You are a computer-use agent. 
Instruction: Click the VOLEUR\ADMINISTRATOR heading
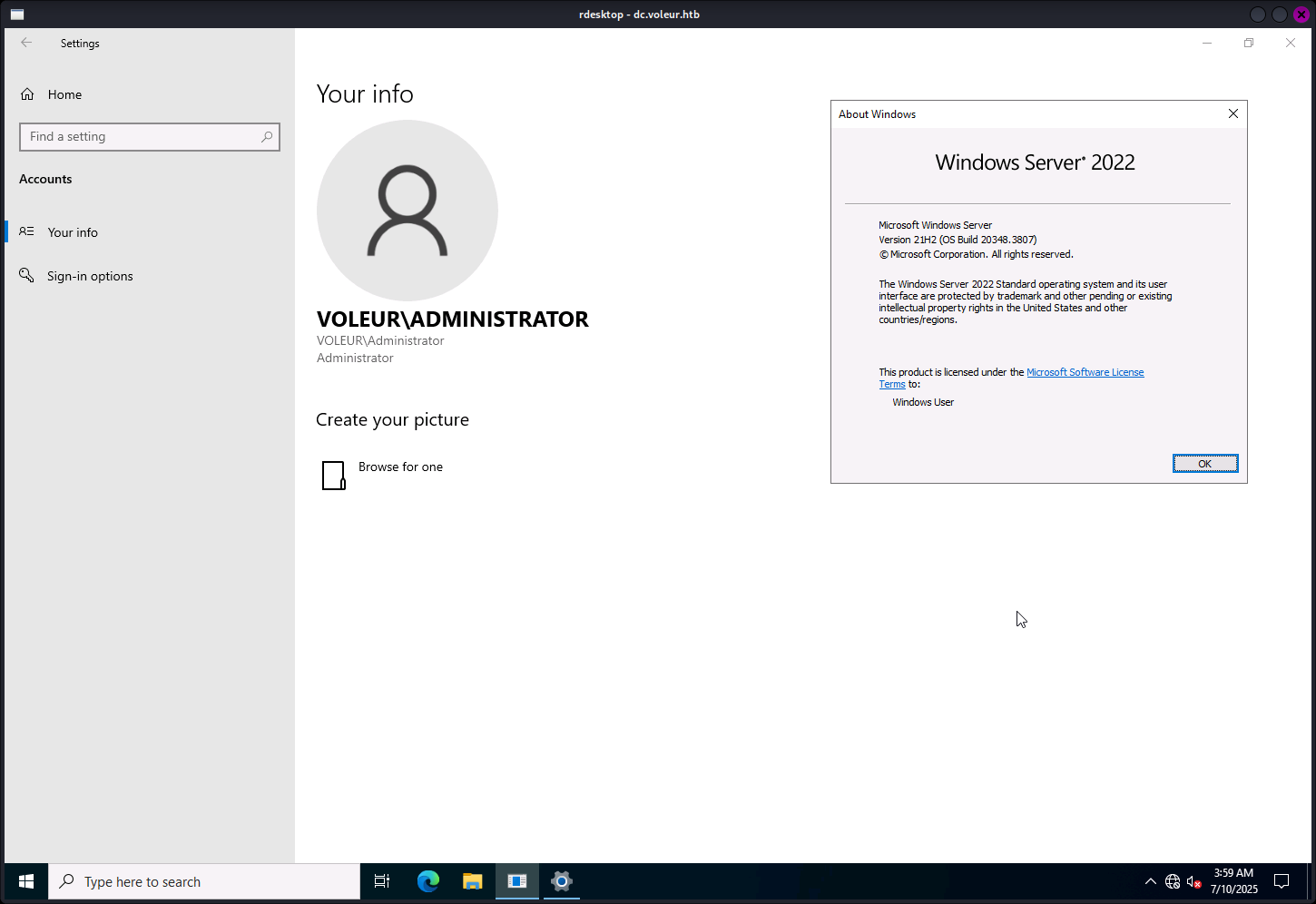click(453, 319)
